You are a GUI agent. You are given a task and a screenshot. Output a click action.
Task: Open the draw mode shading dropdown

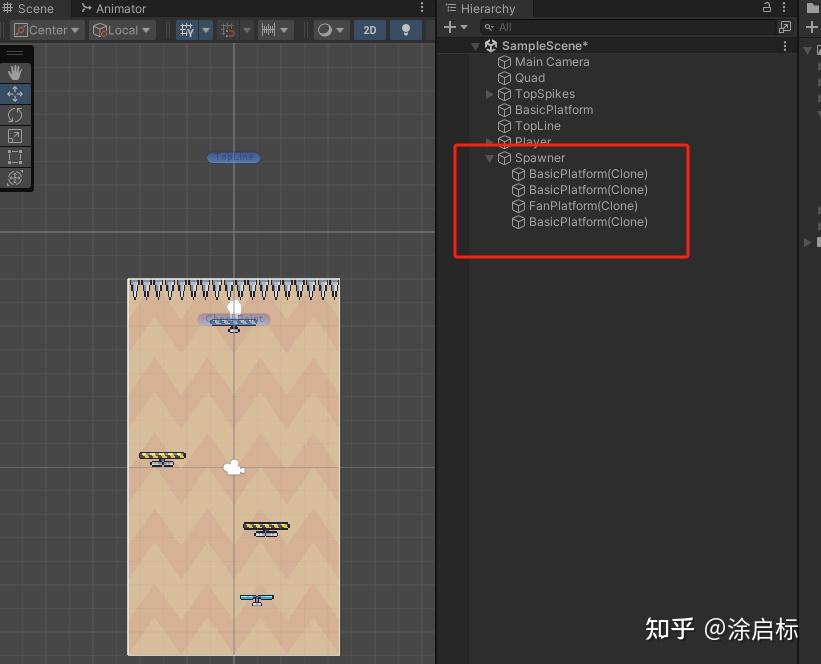(332, 30)
